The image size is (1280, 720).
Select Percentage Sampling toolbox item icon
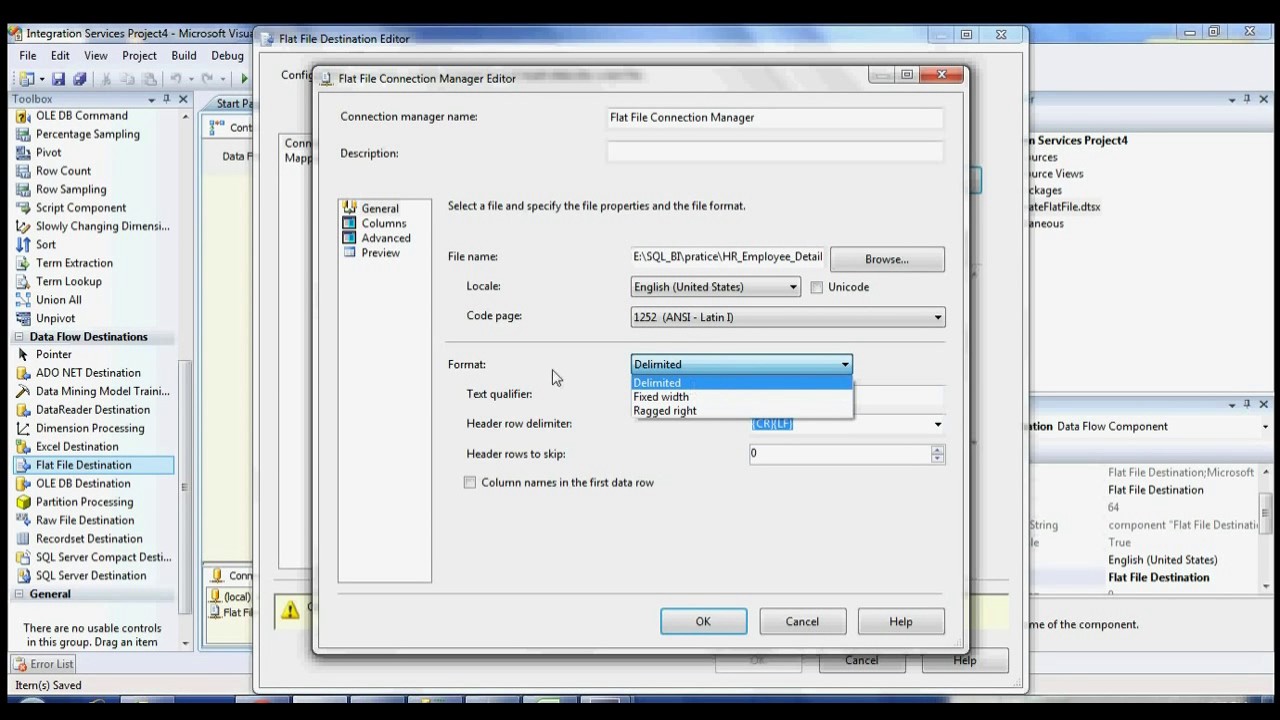pyautogui.click(x=24, y=134)
